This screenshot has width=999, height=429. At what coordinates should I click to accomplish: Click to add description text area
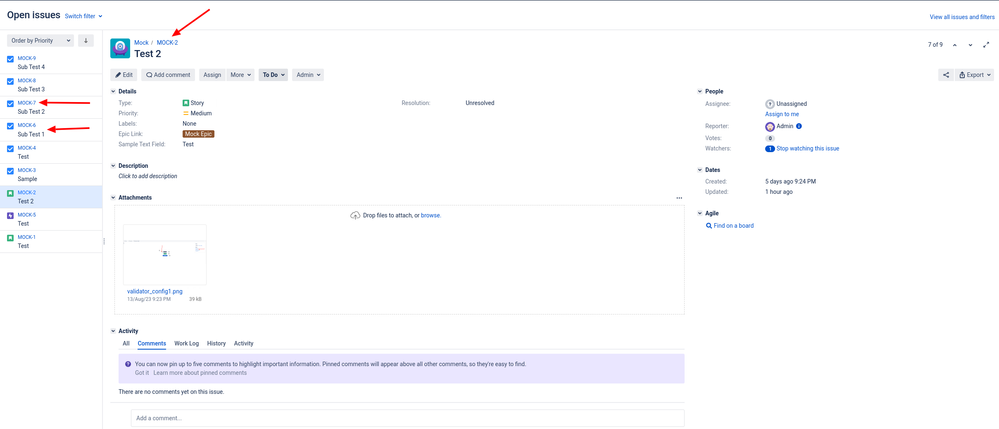(148, 176)
